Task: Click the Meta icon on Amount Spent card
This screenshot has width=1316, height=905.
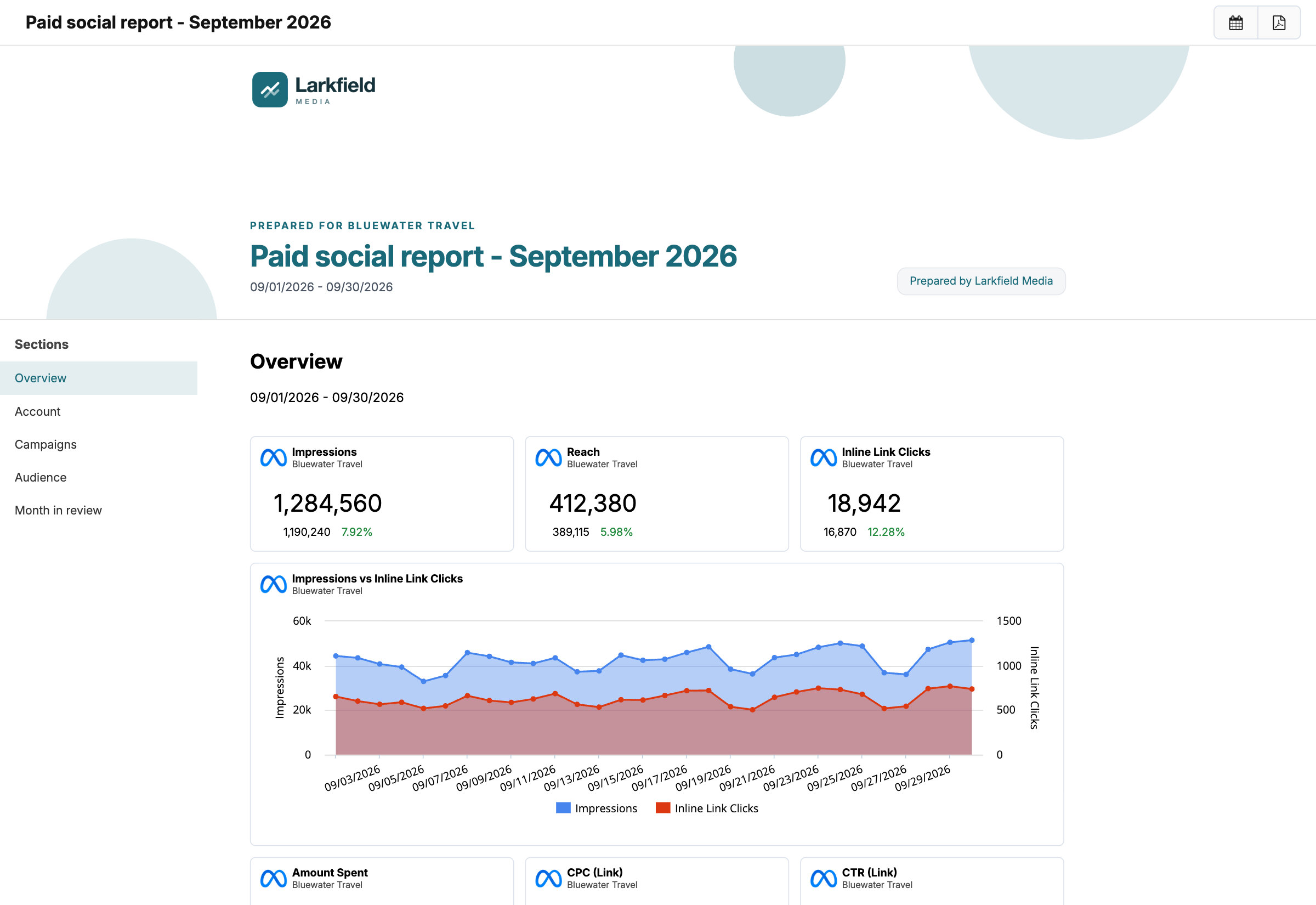Action: tap(273, 878)
